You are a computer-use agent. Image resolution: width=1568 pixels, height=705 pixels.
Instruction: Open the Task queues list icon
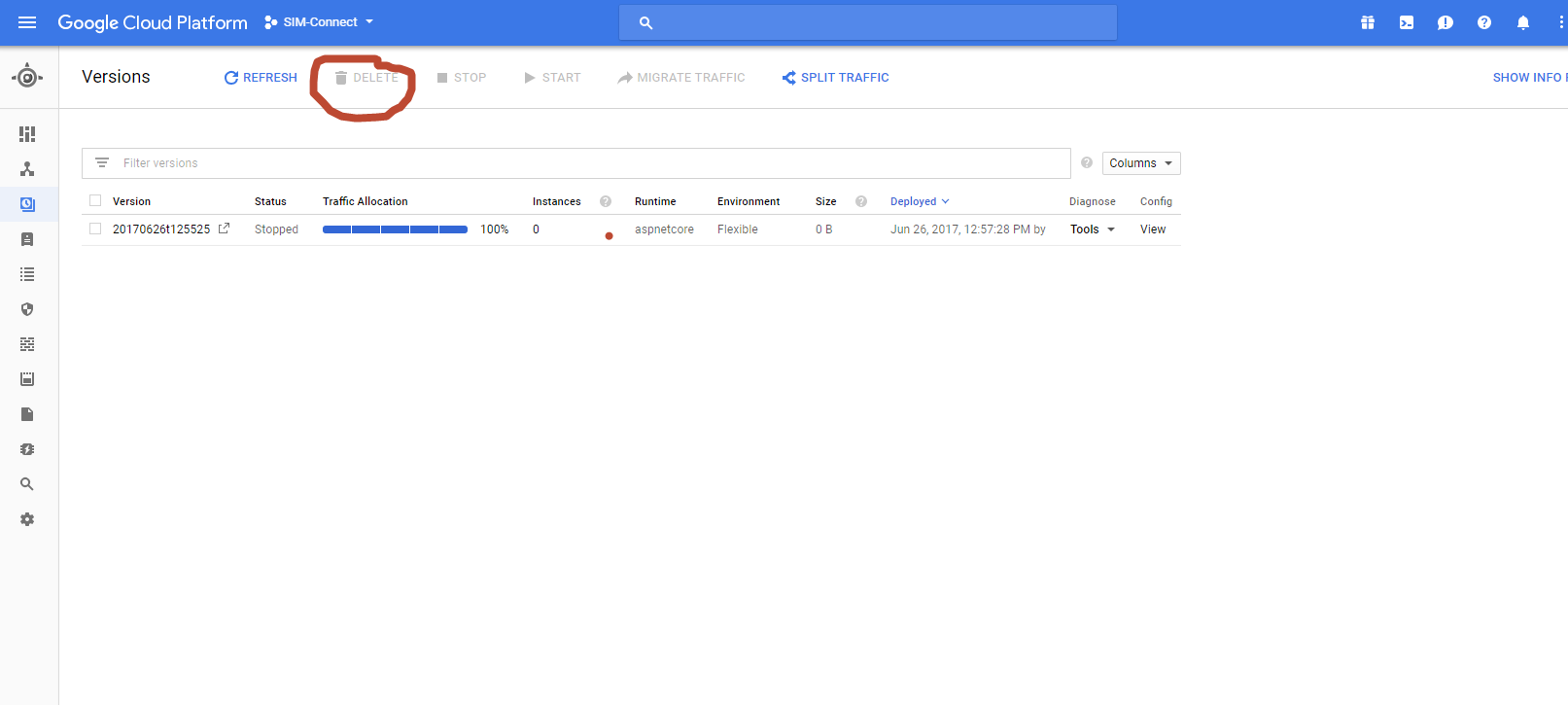pos(27,274)
